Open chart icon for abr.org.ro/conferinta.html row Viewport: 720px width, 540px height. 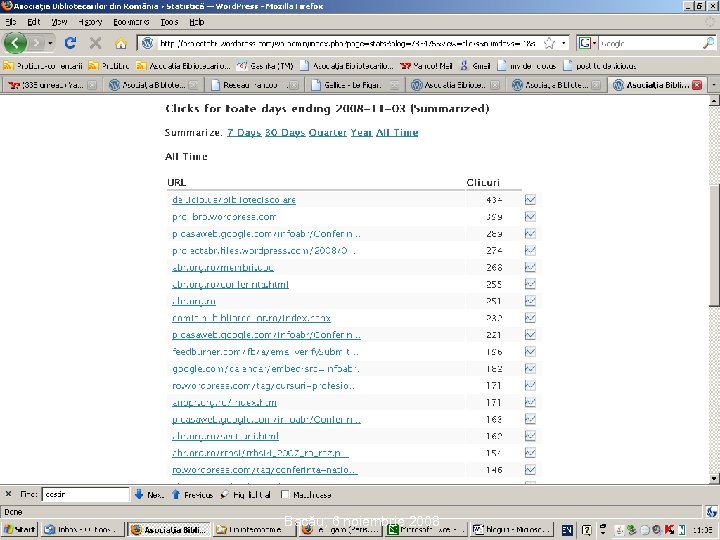[x=530, y=284]
